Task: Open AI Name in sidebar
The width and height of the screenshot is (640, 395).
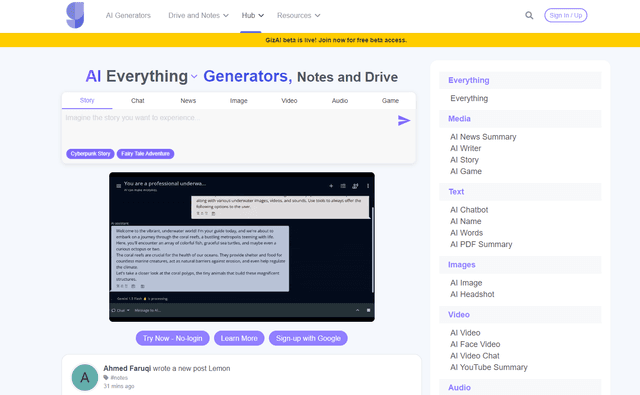Action: coord(466,221)
